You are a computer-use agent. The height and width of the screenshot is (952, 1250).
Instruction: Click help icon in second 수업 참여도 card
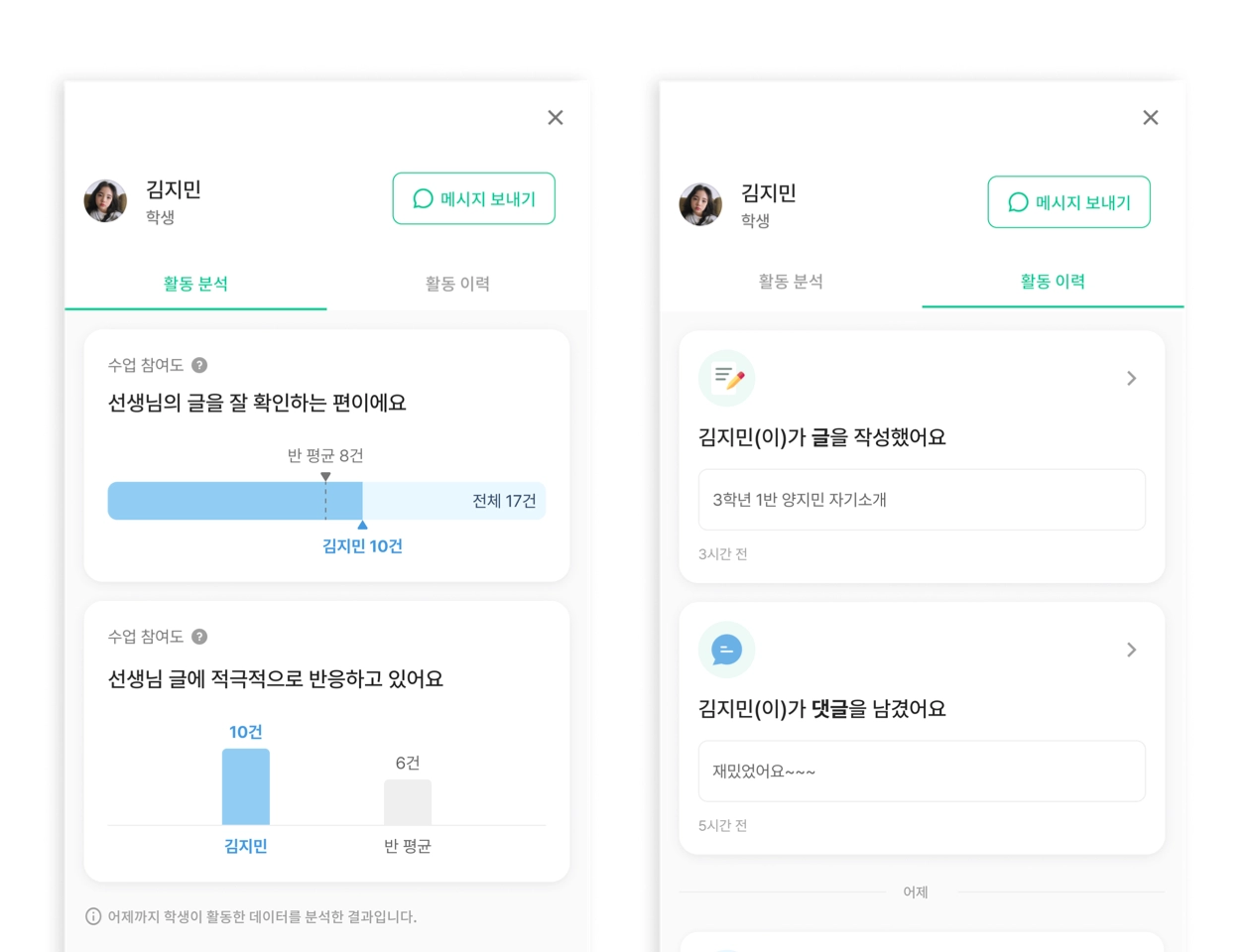coord(199,637)
